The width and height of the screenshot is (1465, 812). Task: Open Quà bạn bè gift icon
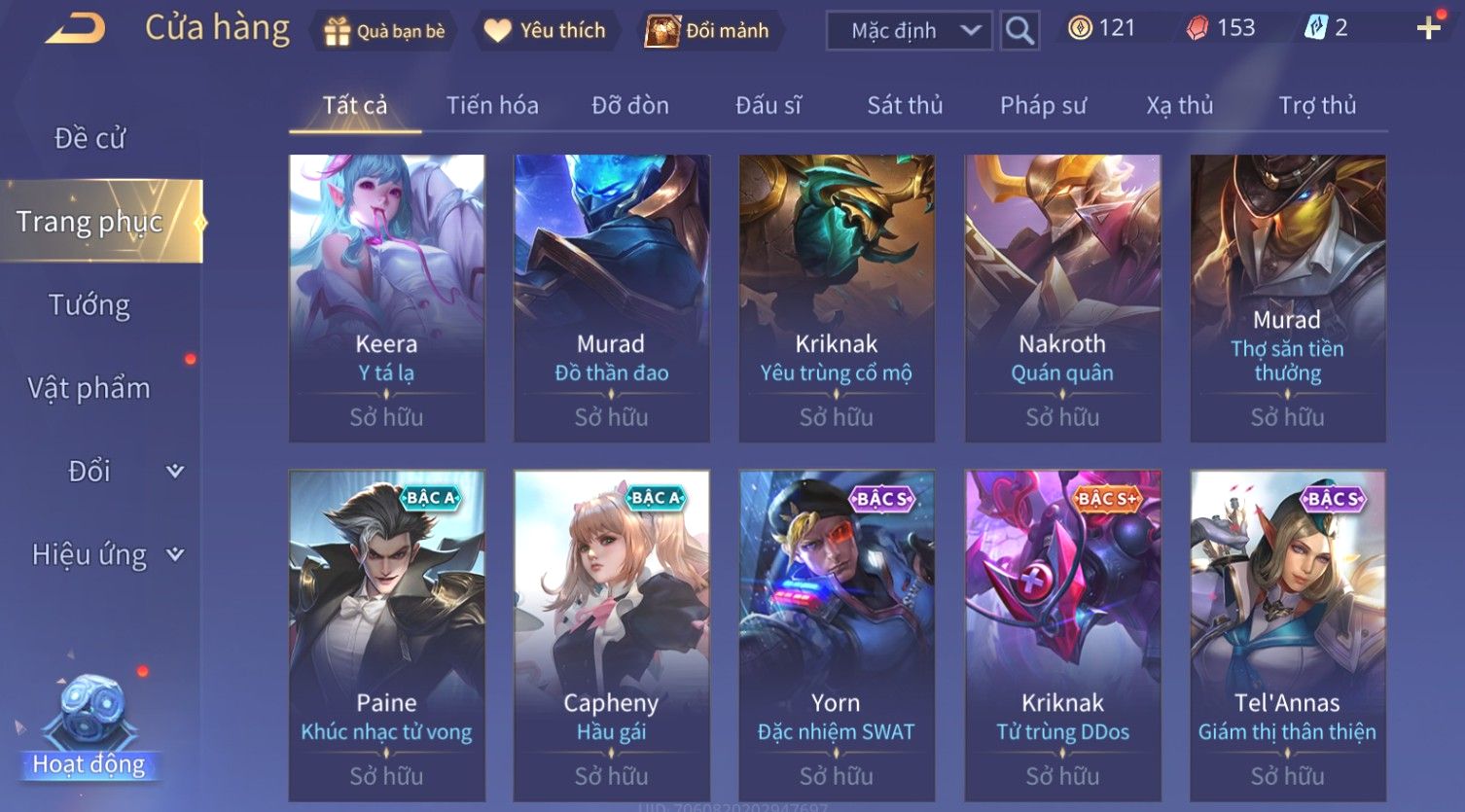pos(338,31)
